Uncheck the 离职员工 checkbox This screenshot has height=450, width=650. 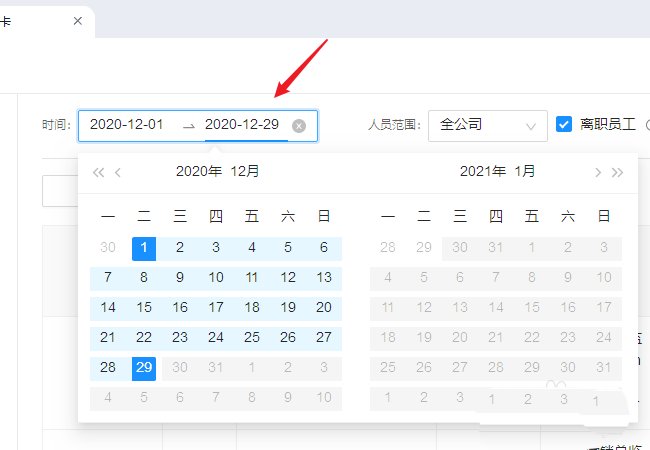pos(564,124)
